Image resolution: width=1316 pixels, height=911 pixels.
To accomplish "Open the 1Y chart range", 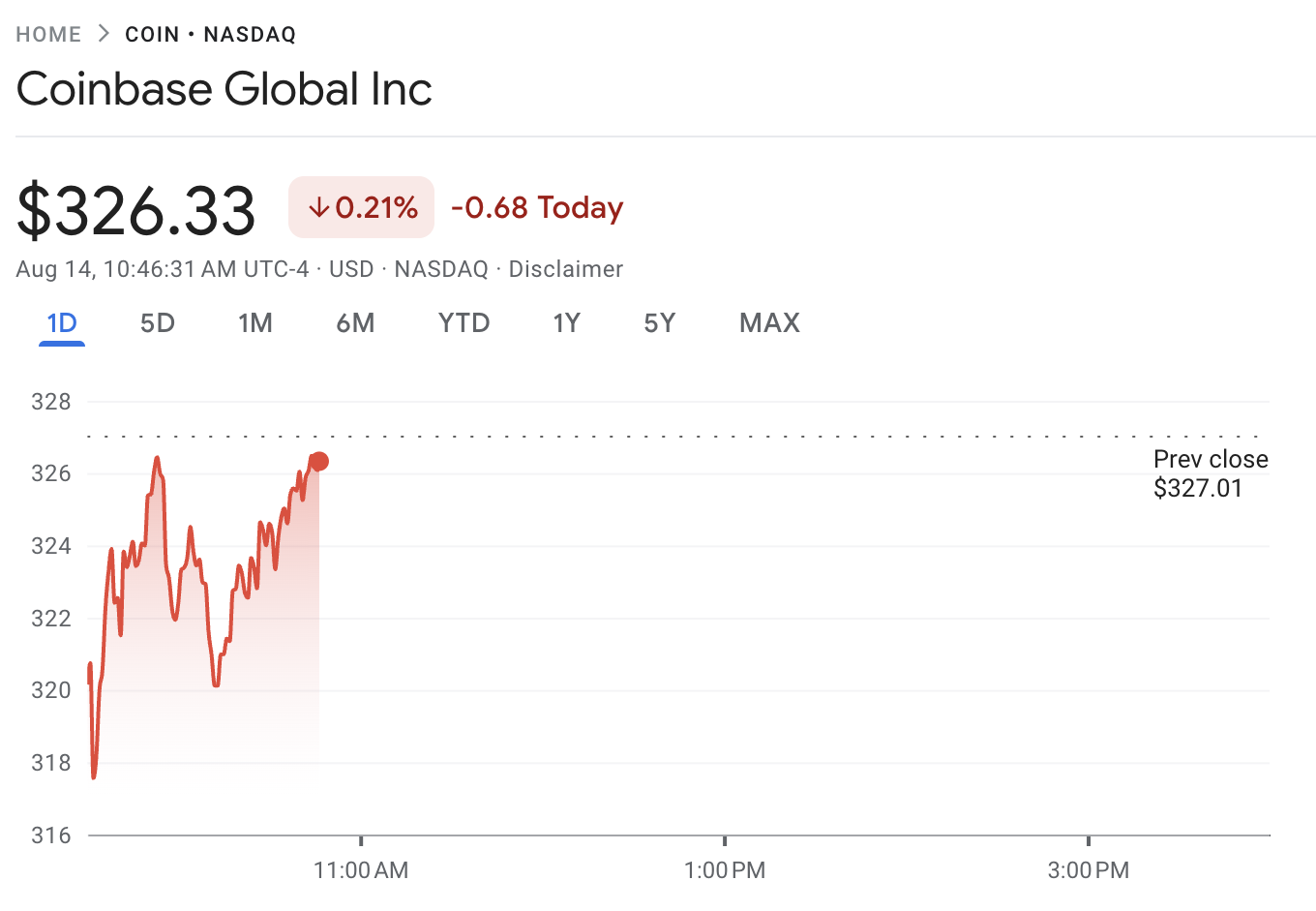I will pyautogui.click(x=567, y=323).
